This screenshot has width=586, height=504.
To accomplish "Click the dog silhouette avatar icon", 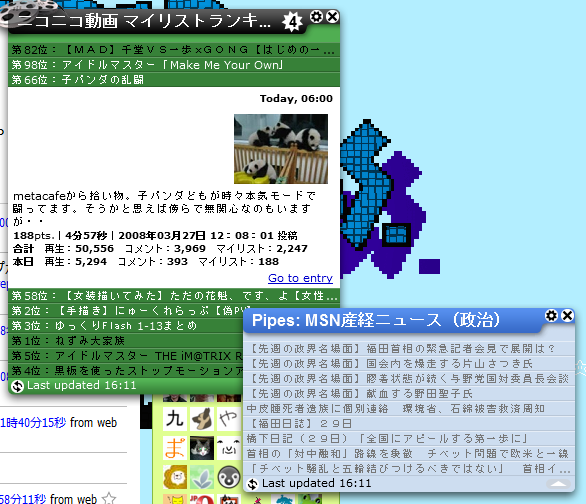I will (202, 418).
